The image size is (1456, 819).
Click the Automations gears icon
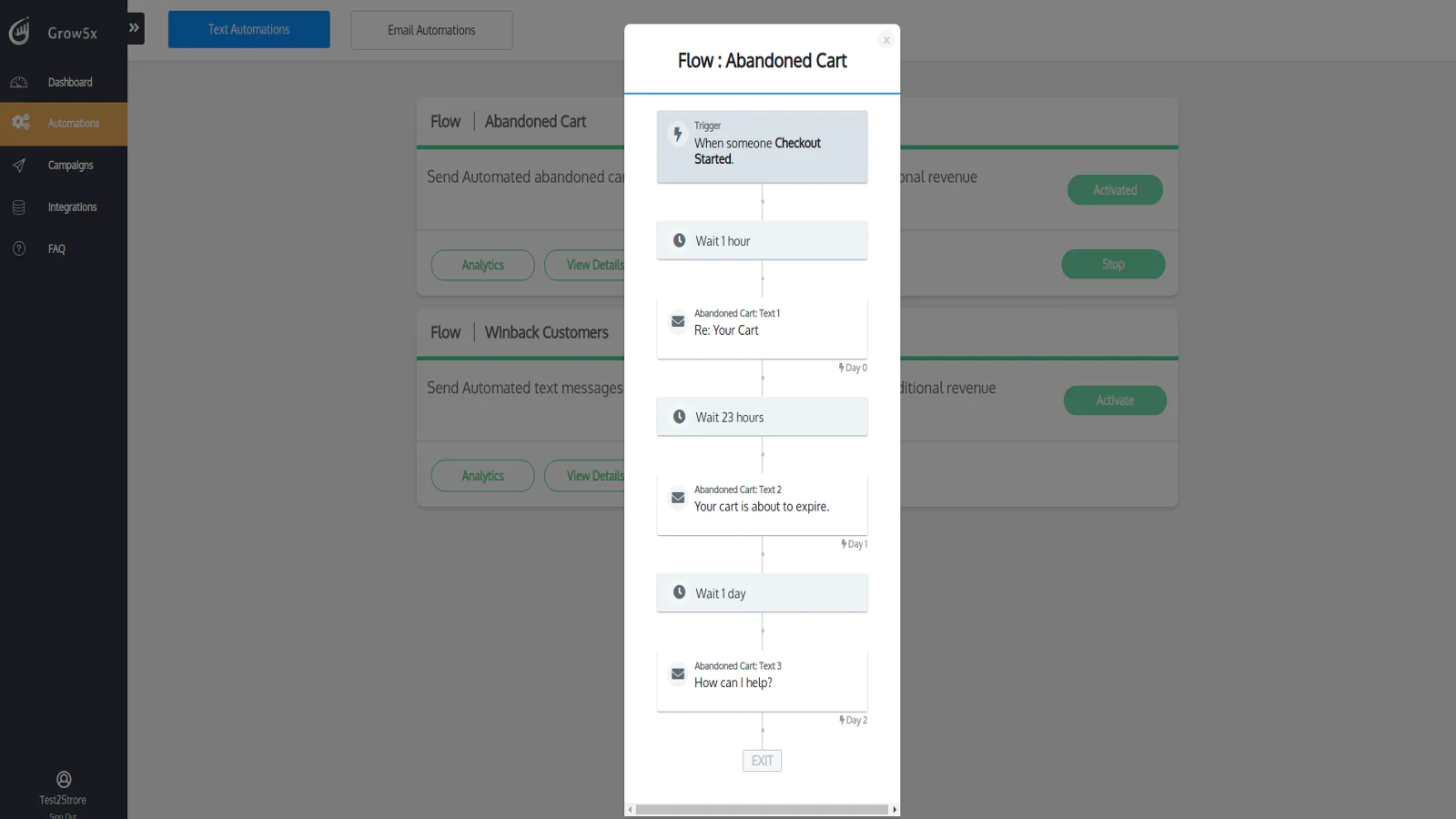pyautogui.click(x=20, y=122)
